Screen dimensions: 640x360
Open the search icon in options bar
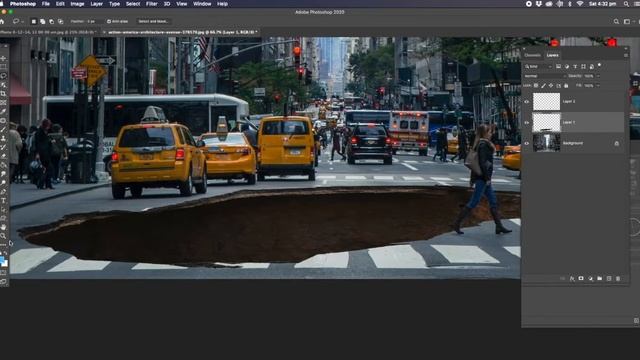tap(616, 21)
